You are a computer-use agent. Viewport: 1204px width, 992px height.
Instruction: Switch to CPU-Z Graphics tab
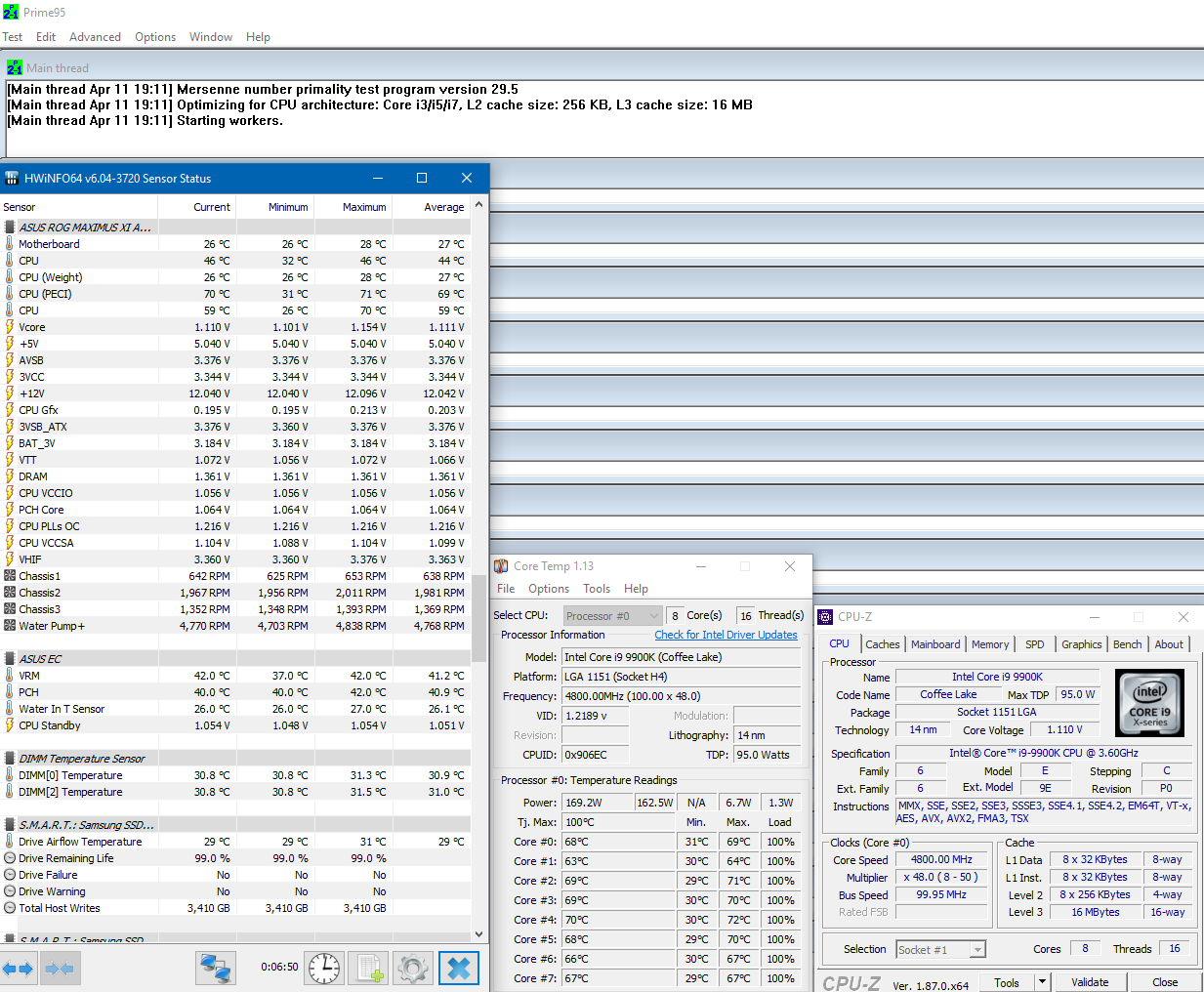tap(1082, 644)
